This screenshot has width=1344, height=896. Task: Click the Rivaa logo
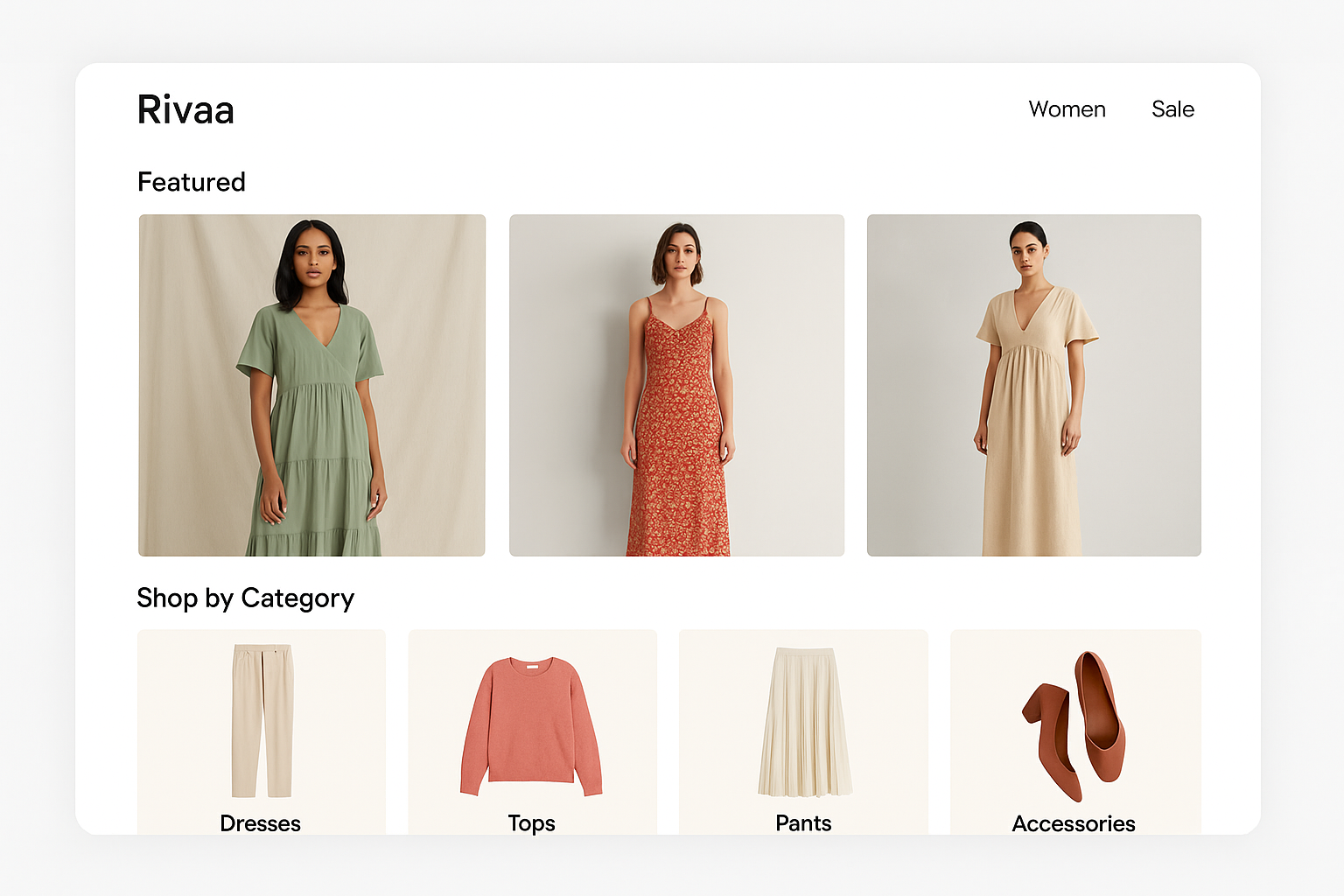tap(185, 110)
